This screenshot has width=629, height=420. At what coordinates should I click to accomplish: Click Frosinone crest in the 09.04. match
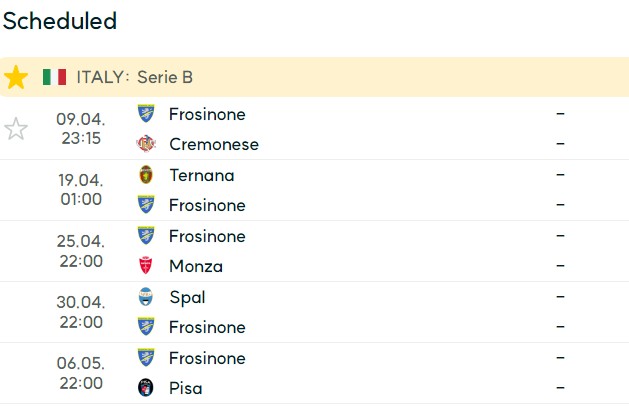click(x=146, y=114)
